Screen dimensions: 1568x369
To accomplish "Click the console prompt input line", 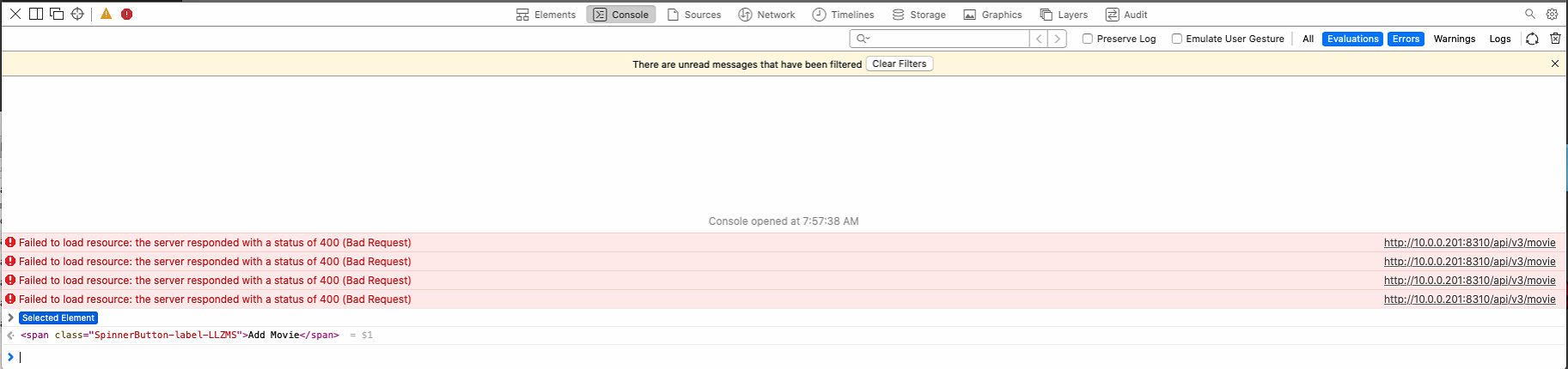I will [784, 357].
